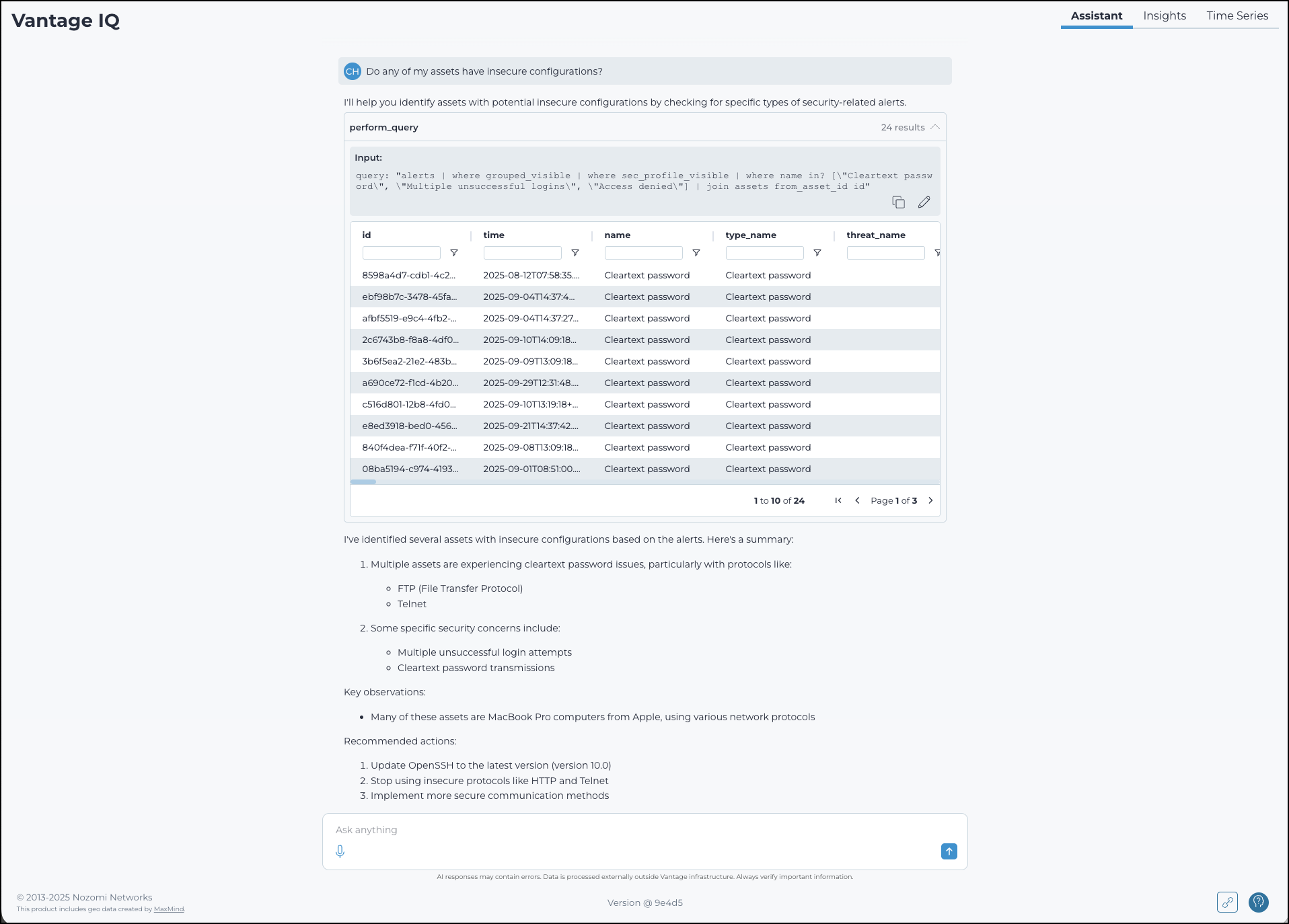The width and height of the screenshot is (1289, 924).
Task: Click the link icon near the bottom right
Action: pos(1227,902)
